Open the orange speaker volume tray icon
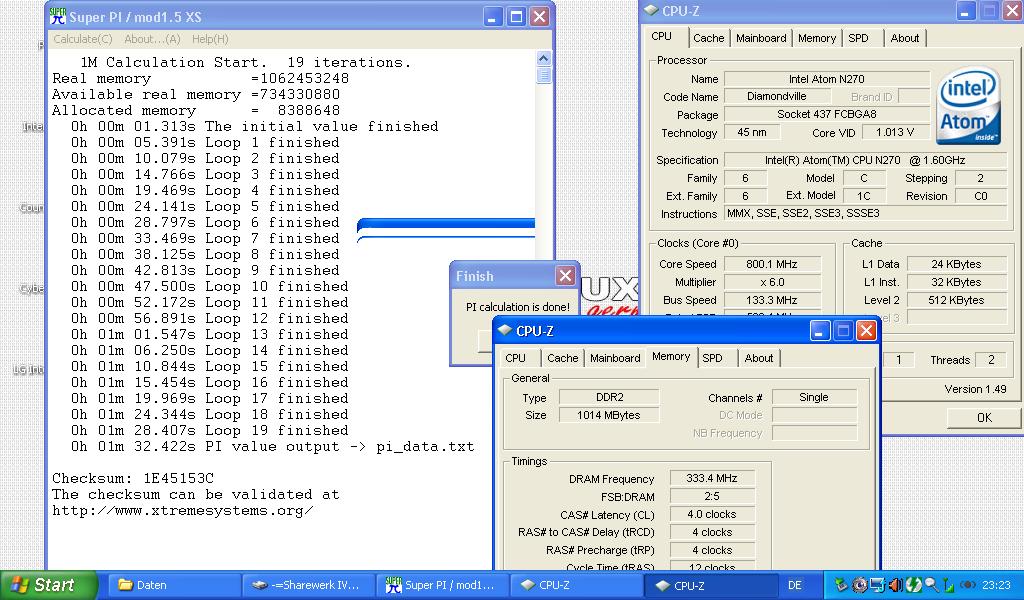Viewport: 1024px width, 600px height. tap(895, 585)
